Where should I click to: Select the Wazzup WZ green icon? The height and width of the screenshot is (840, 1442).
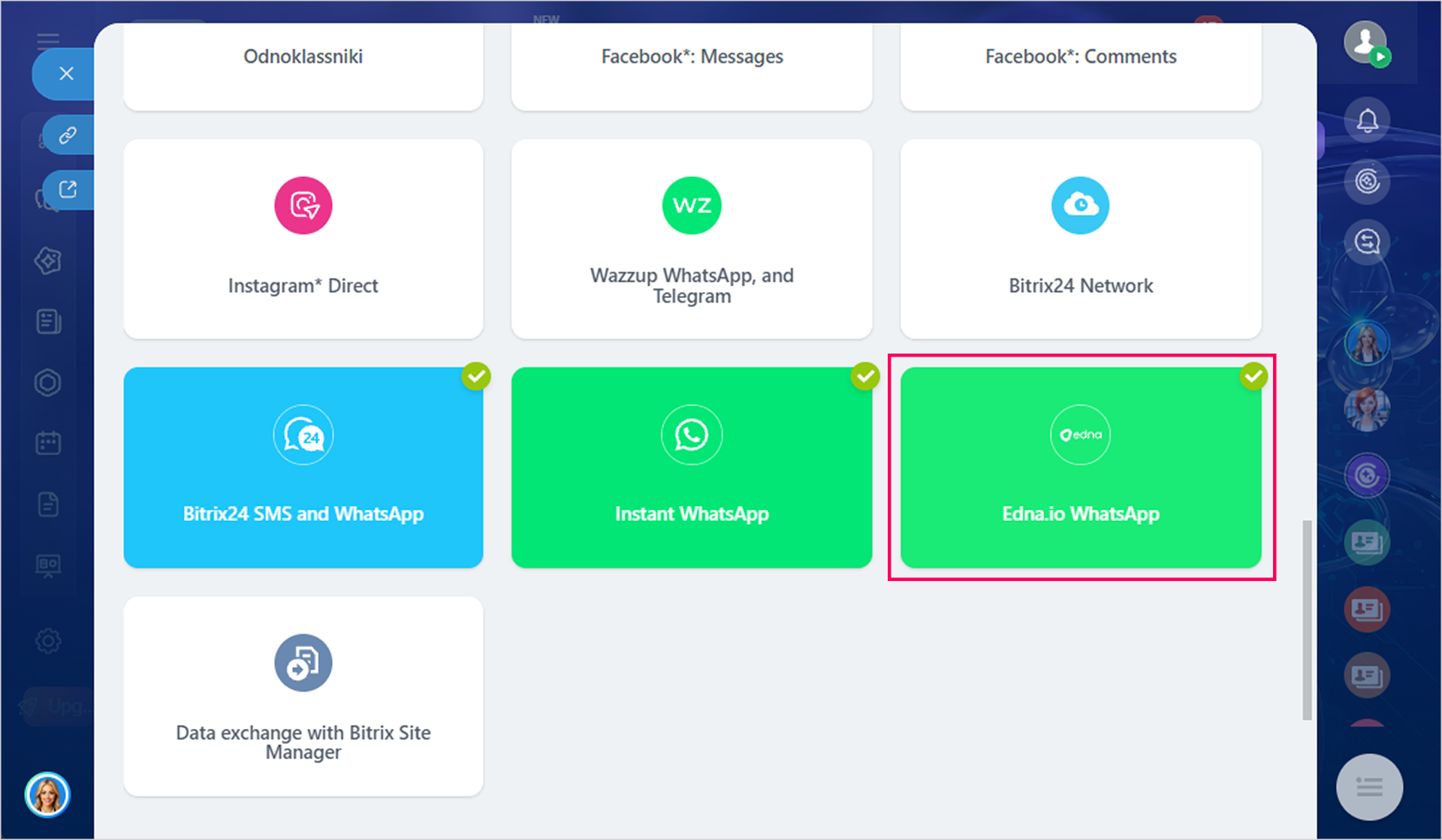pos(692,206)
